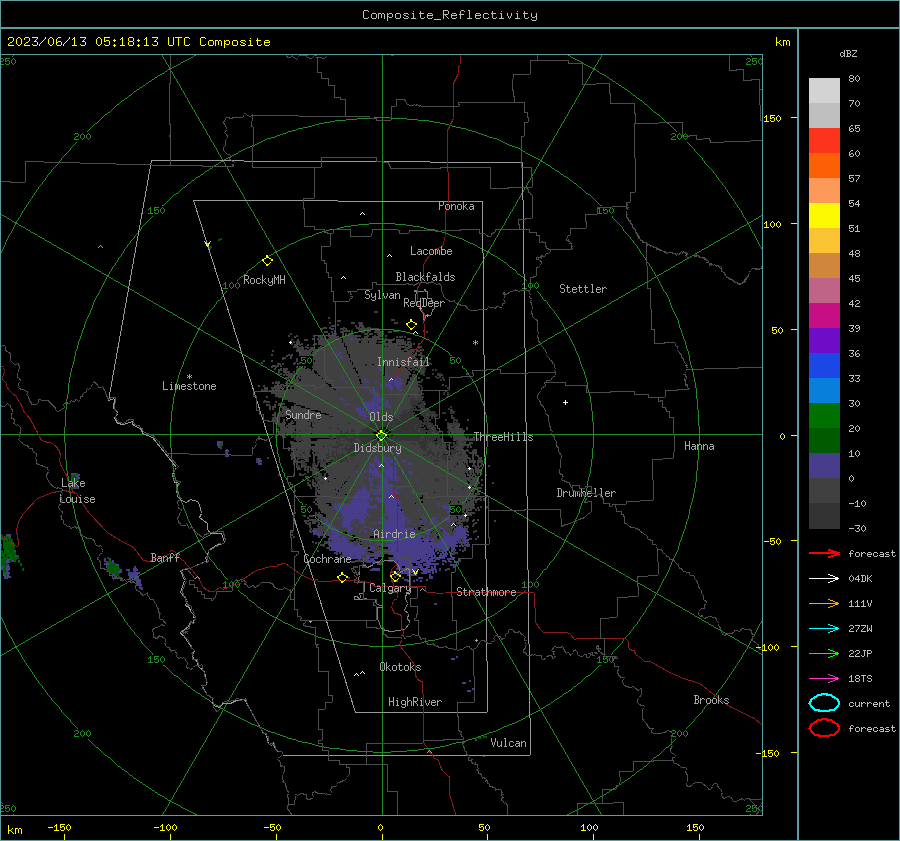Click the Okotoks town label

click(x=399, y=667)
